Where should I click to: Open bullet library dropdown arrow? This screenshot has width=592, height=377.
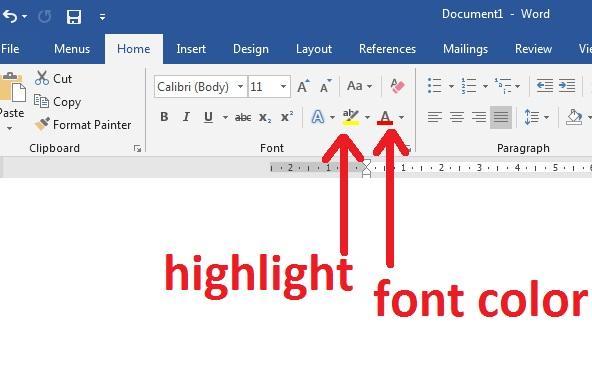click(x=452, y=86)
